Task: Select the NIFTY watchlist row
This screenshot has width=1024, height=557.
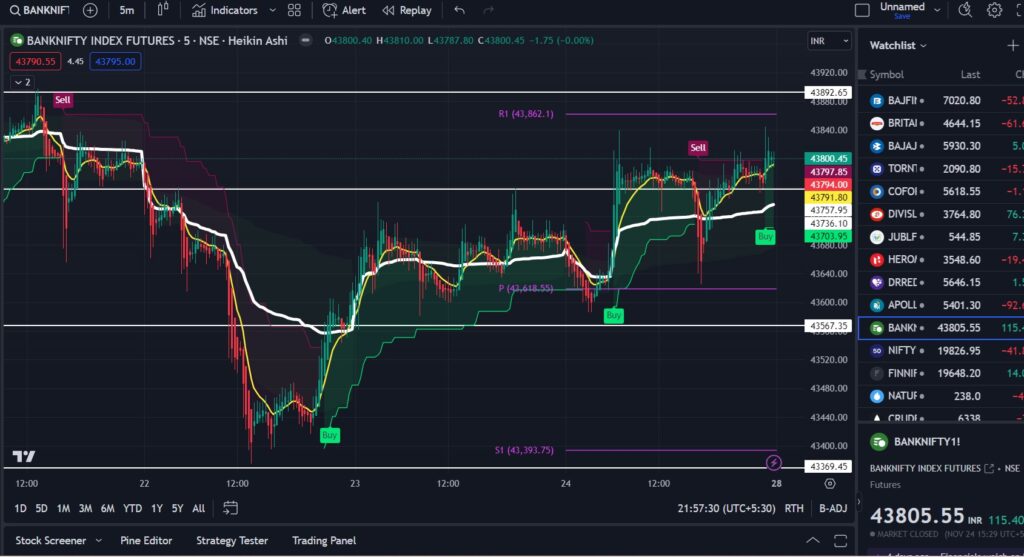Action: [940, 351]
